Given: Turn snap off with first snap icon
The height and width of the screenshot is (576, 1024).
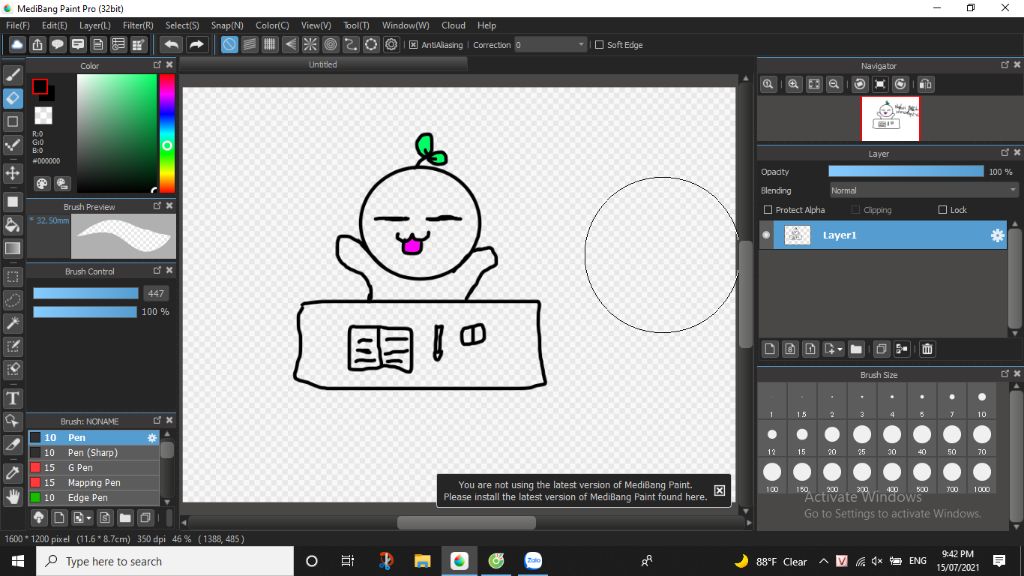Looking at the screenshot, I should (x=229, y=44).
